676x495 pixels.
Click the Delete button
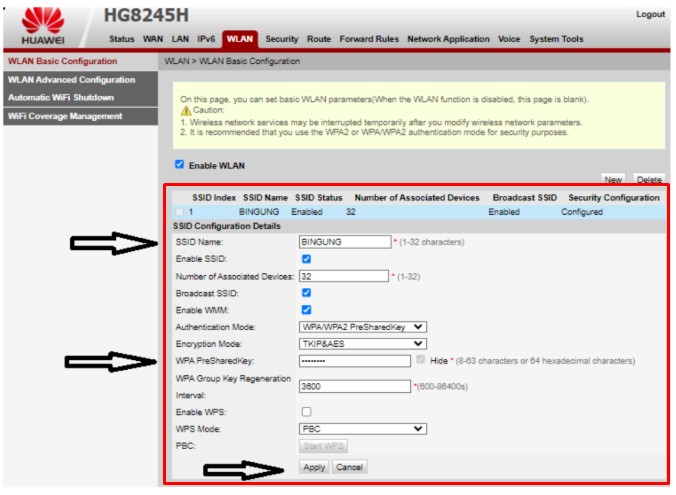point(649,179)
